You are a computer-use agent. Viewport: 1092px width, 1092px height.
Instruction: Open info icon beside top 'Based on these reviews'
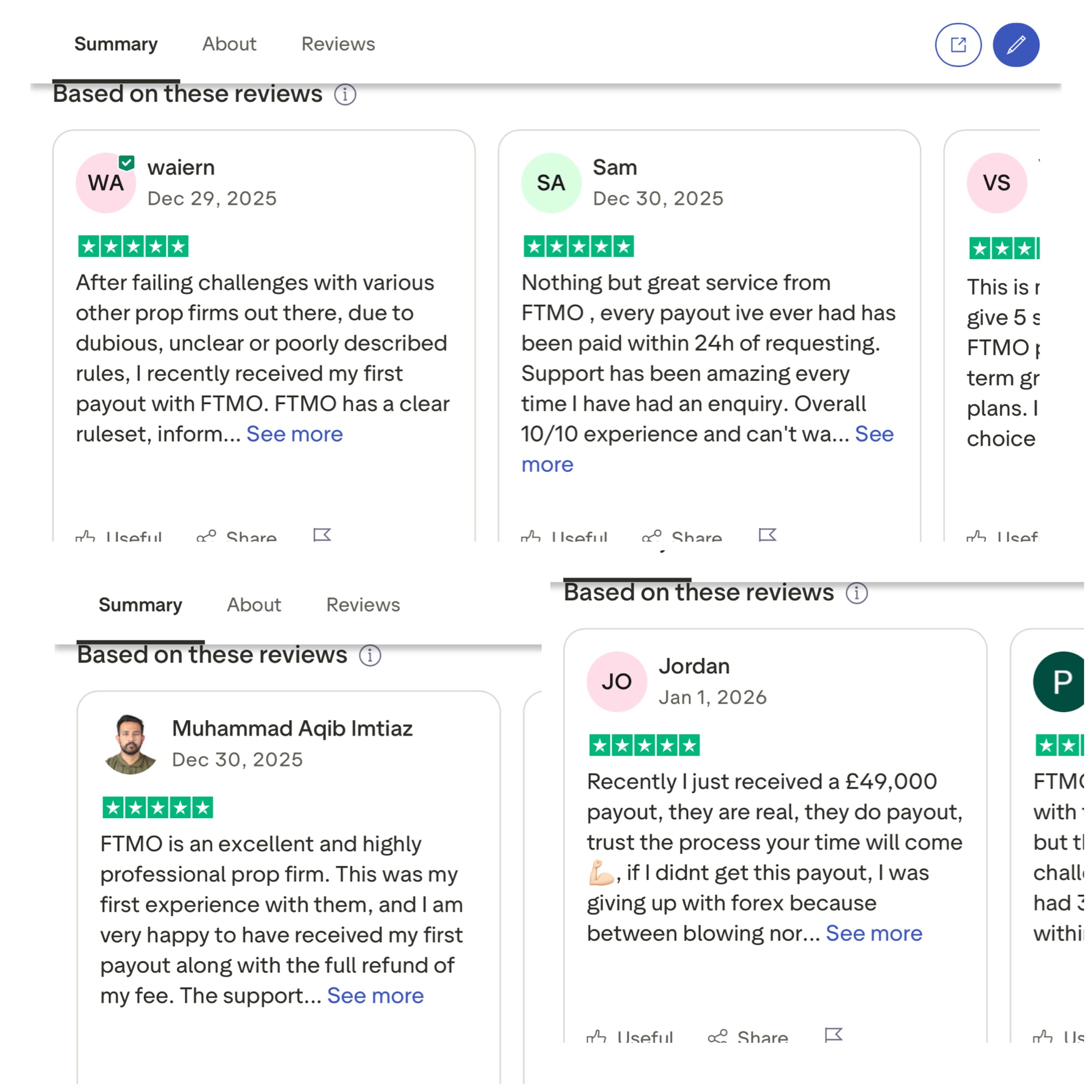coord(345,94)
